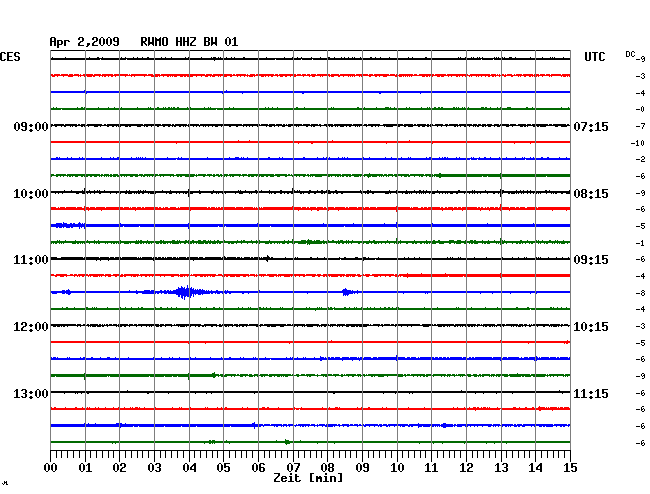Select the 03 minute axis label
This screenshot has height=494, width=650.
[x=154, y=468]
